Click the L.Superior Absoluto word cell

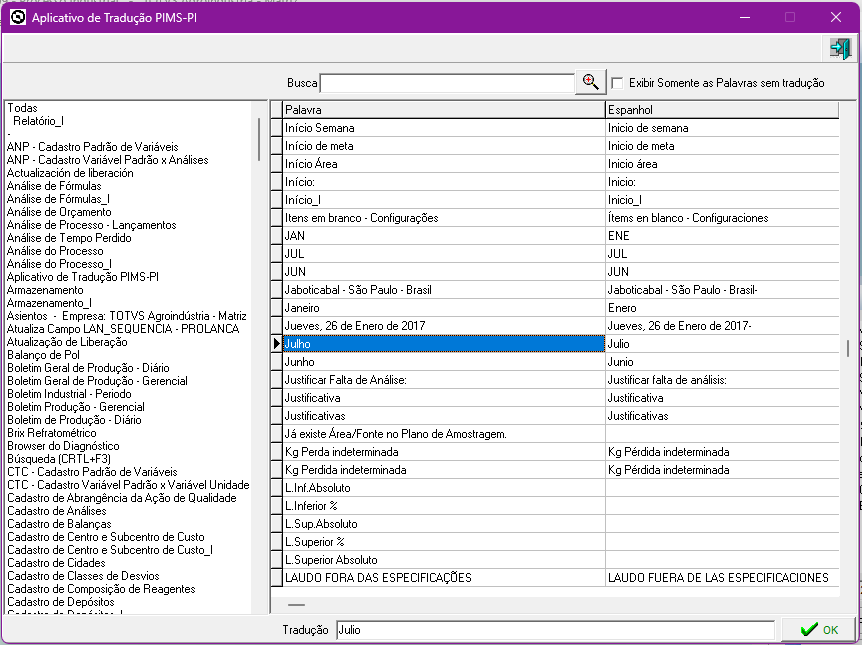(444, 560)
